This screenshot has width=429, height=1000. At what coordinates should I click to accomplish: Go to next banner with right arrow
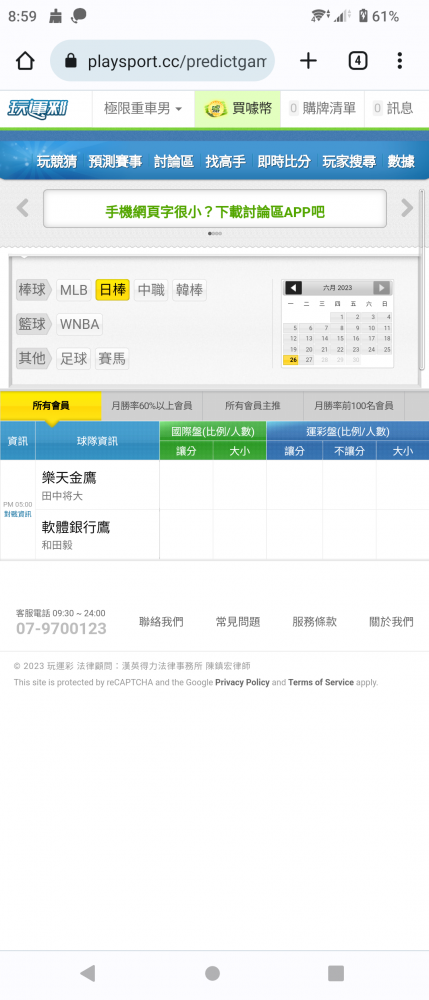(407, 208)
